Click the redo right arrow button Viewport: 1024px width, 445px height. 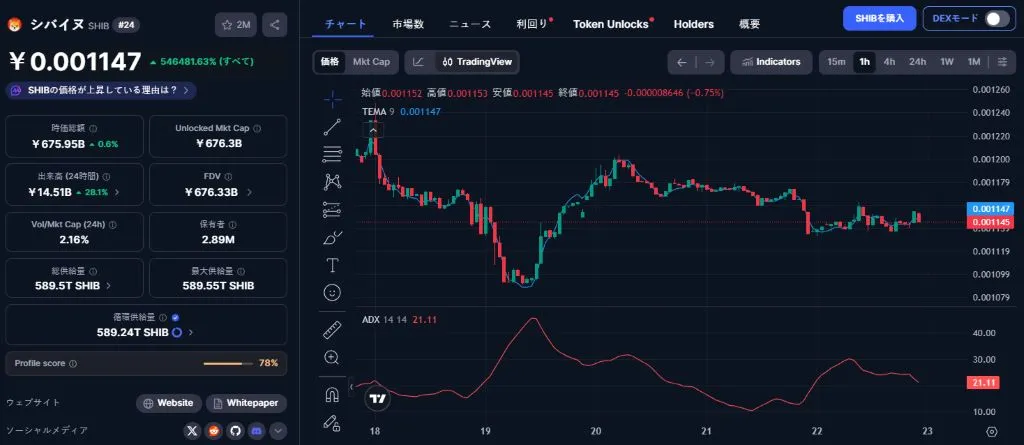[710, 62]
